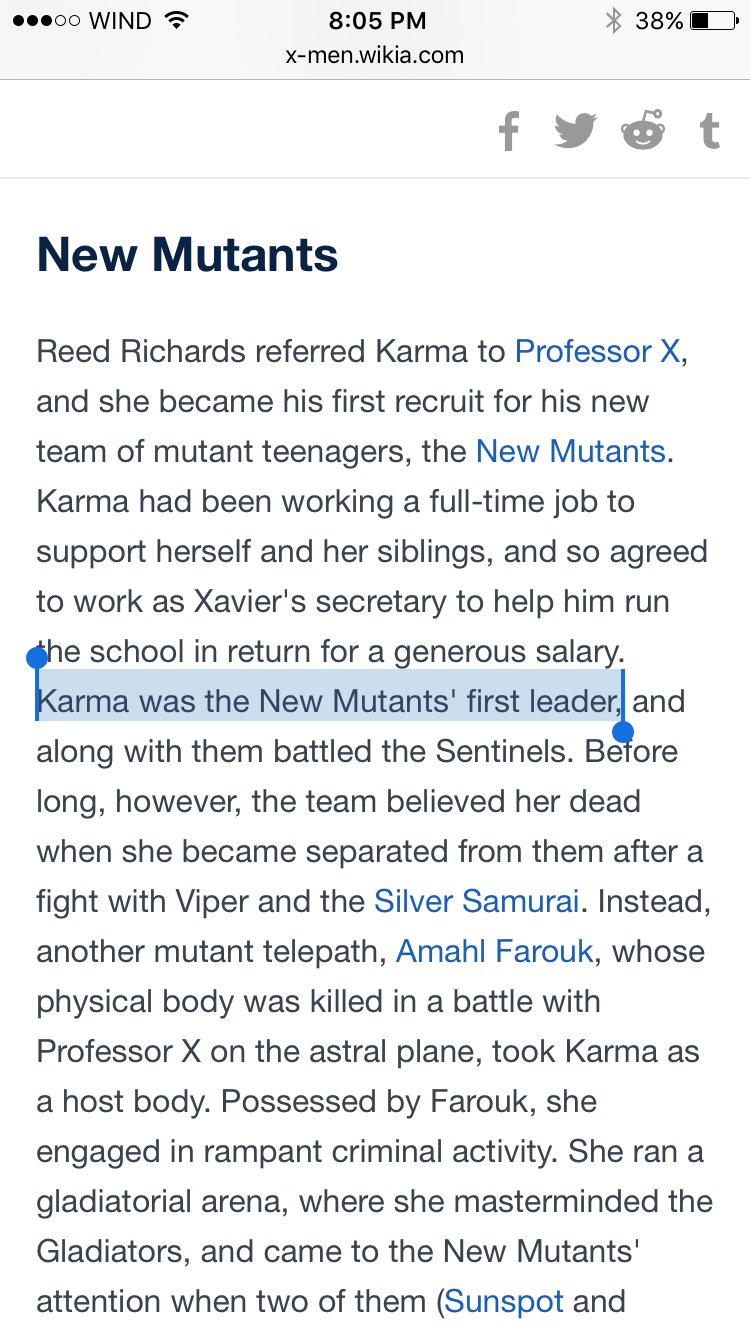The image size is (750, 1334).
Task: Open the Amahl Farouk link
Action: (496, 952)
